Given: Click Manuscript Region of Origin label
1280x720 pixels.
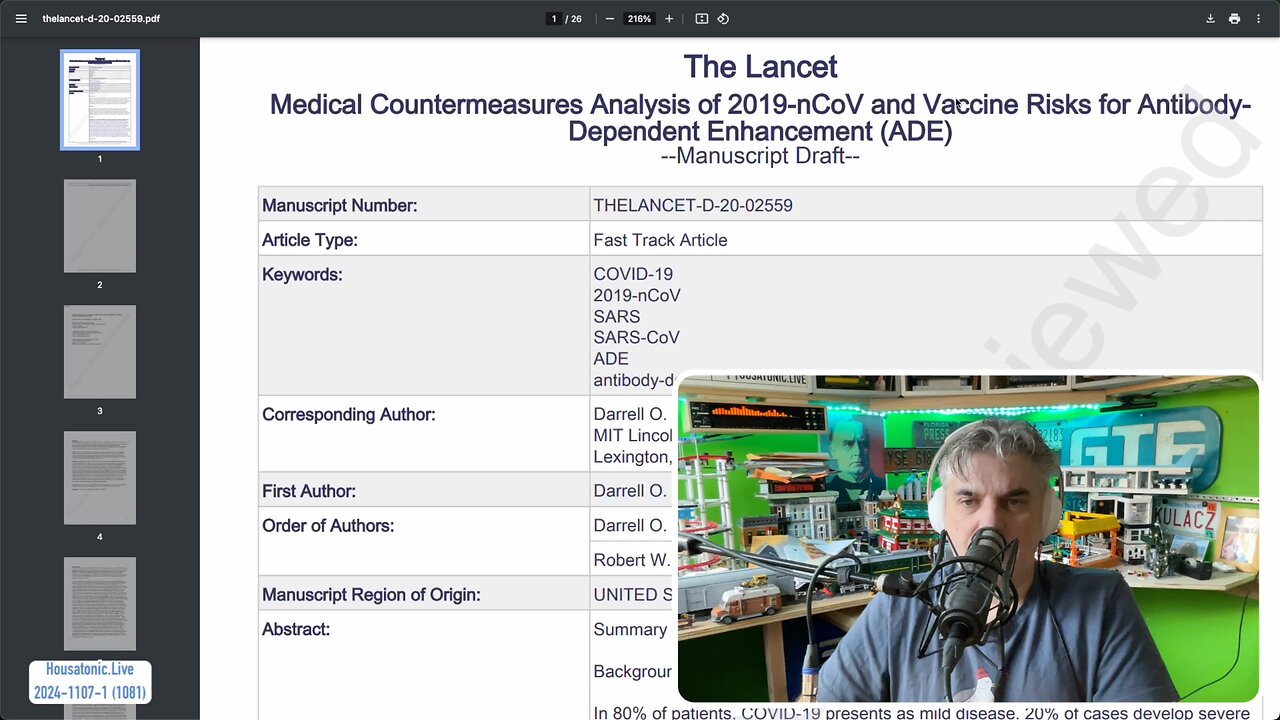Looking at the screenshot, I should (x=371, y=595).
